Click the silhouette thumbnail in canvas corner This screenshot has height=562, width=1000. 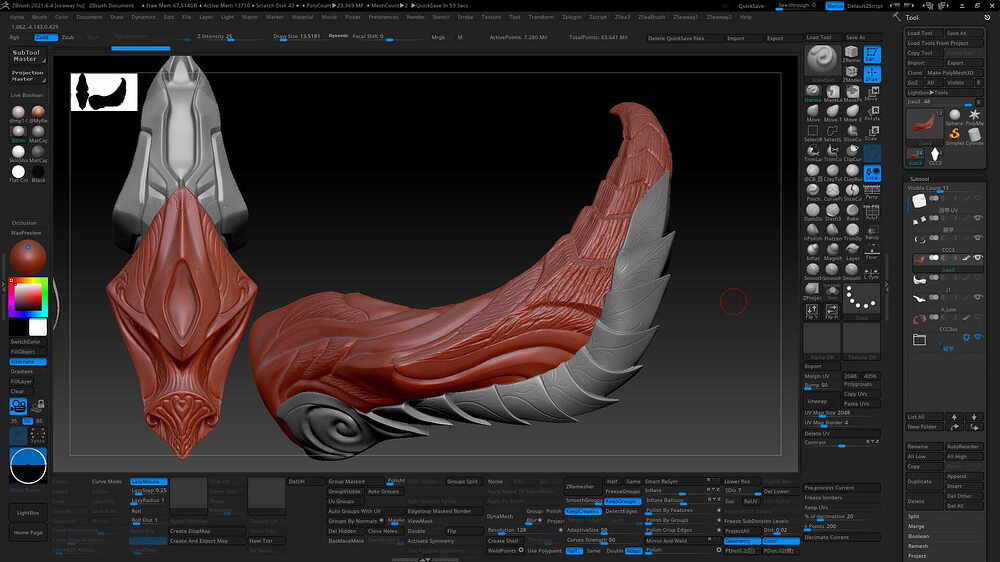pos(104,92)
